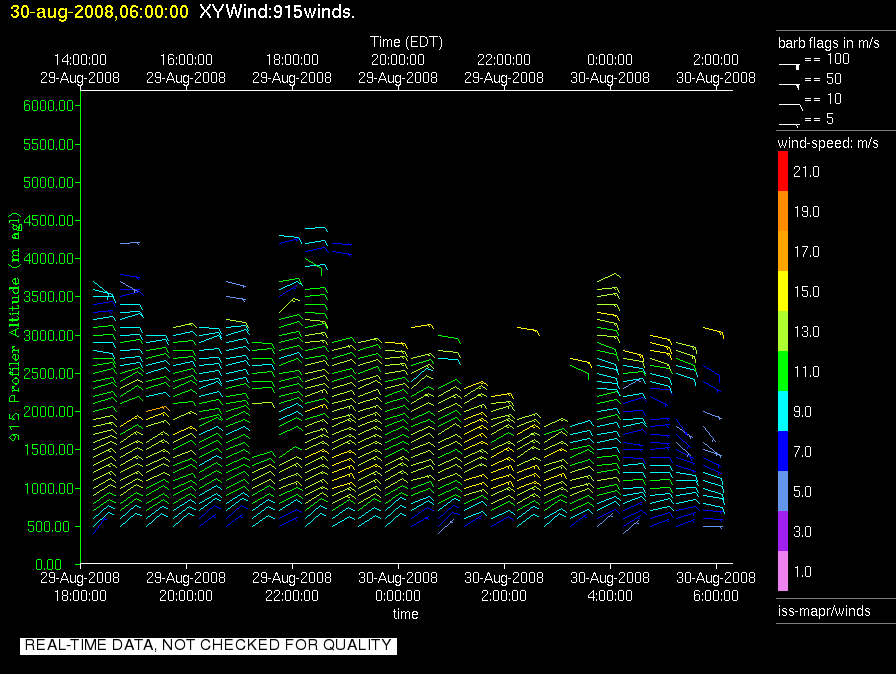Click the 5500.00 altitude tick label
This screenshot has width=896, height=674.
49,145
